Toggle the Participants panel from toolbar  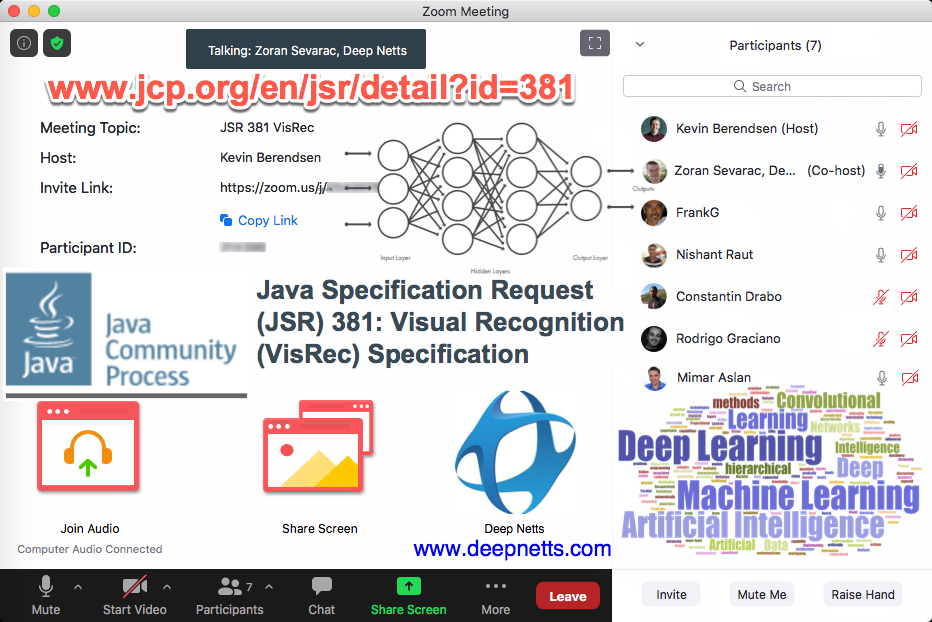pos(229,595)
